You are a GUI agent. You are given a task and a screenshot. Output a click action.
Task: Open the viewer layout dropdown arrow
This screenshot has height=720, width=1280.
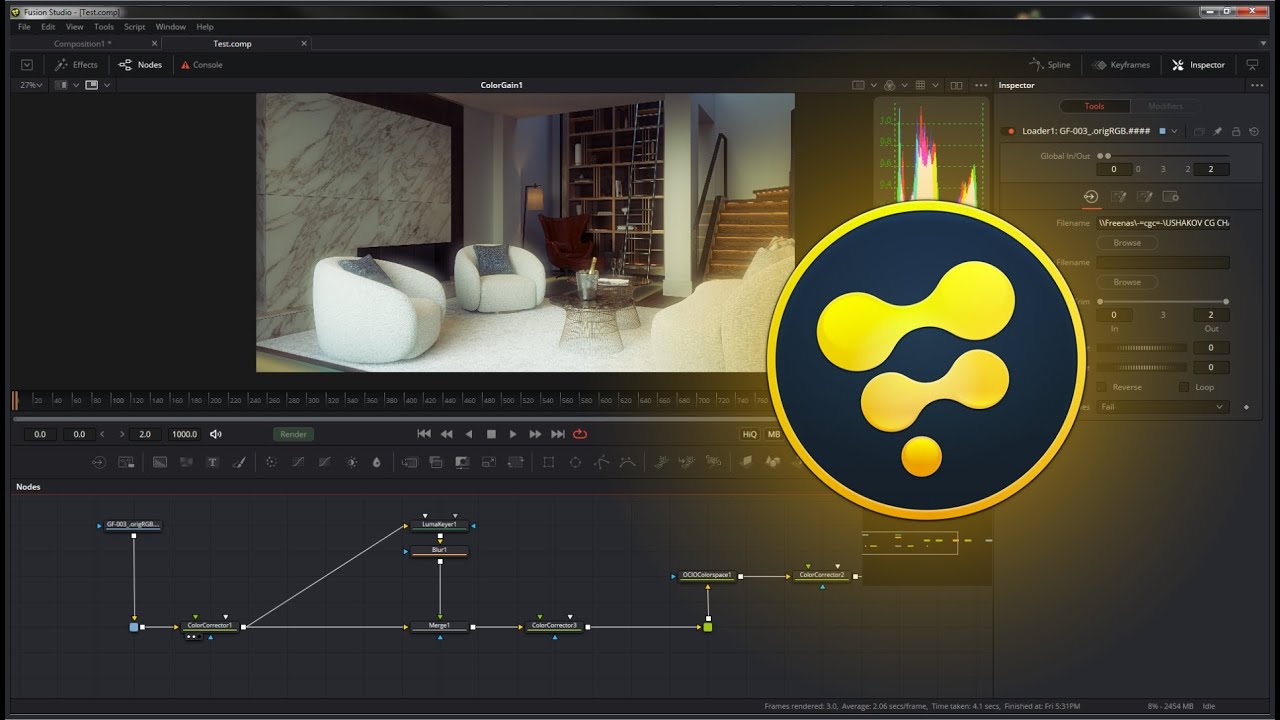[107, 85]
